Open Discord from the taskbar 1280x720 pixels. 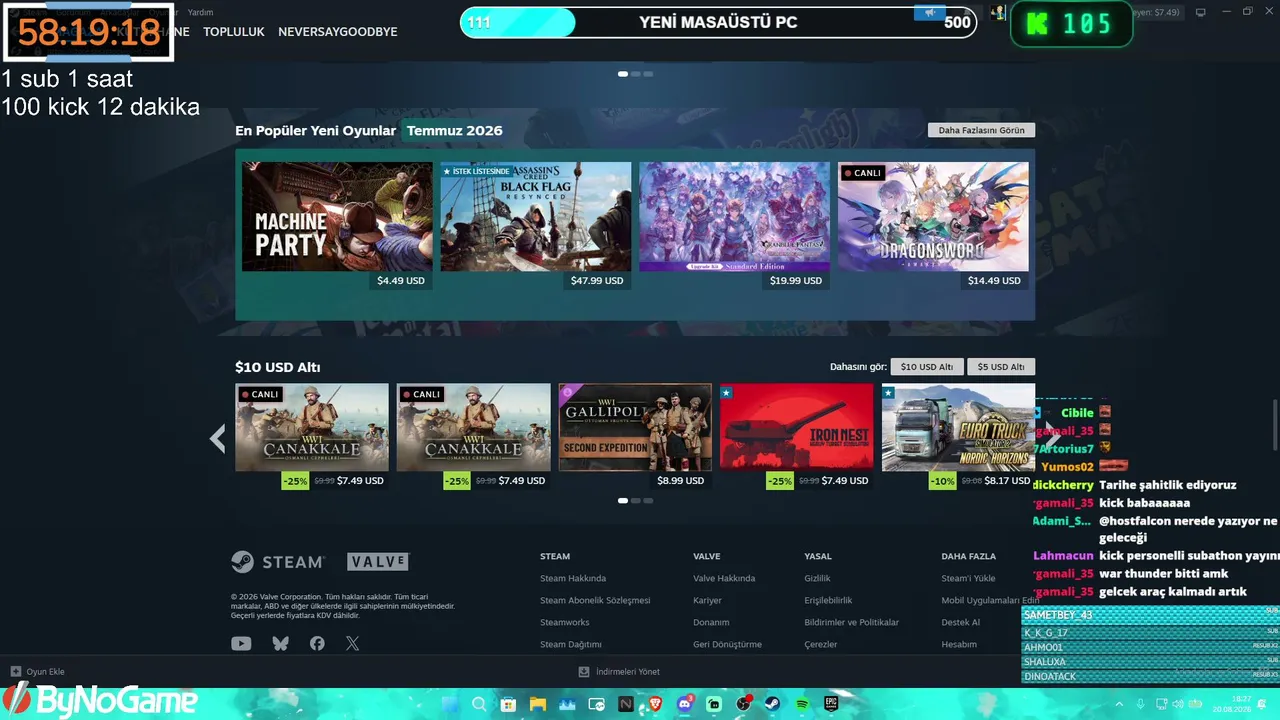(x=685, y=704)
